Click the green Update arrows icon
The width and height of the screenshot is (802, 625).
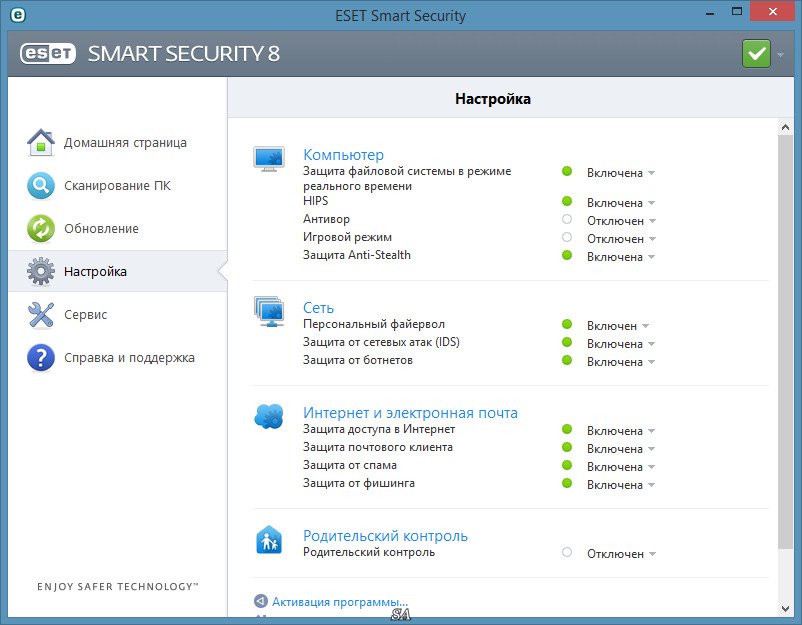tap(41, 228)
